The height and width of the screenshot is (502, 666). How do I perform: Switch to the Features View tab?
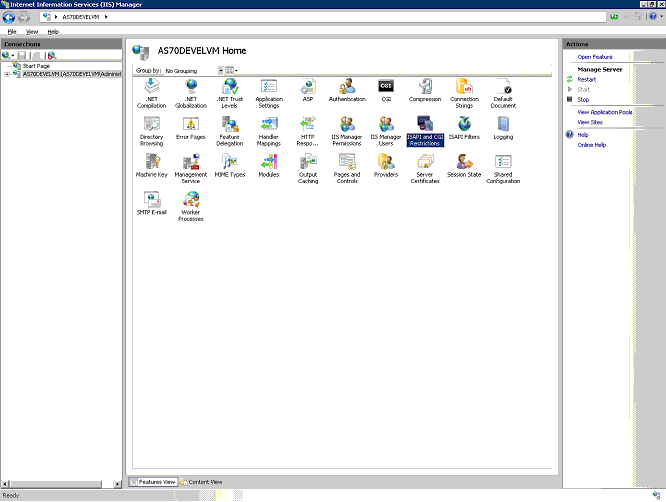152,482
